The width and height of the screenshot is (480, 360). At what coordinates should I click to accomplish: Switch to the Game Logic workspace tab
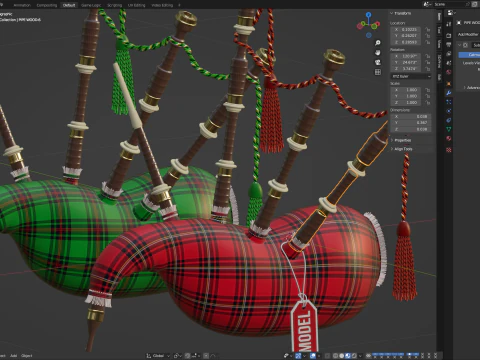click(x=91, y=5)
